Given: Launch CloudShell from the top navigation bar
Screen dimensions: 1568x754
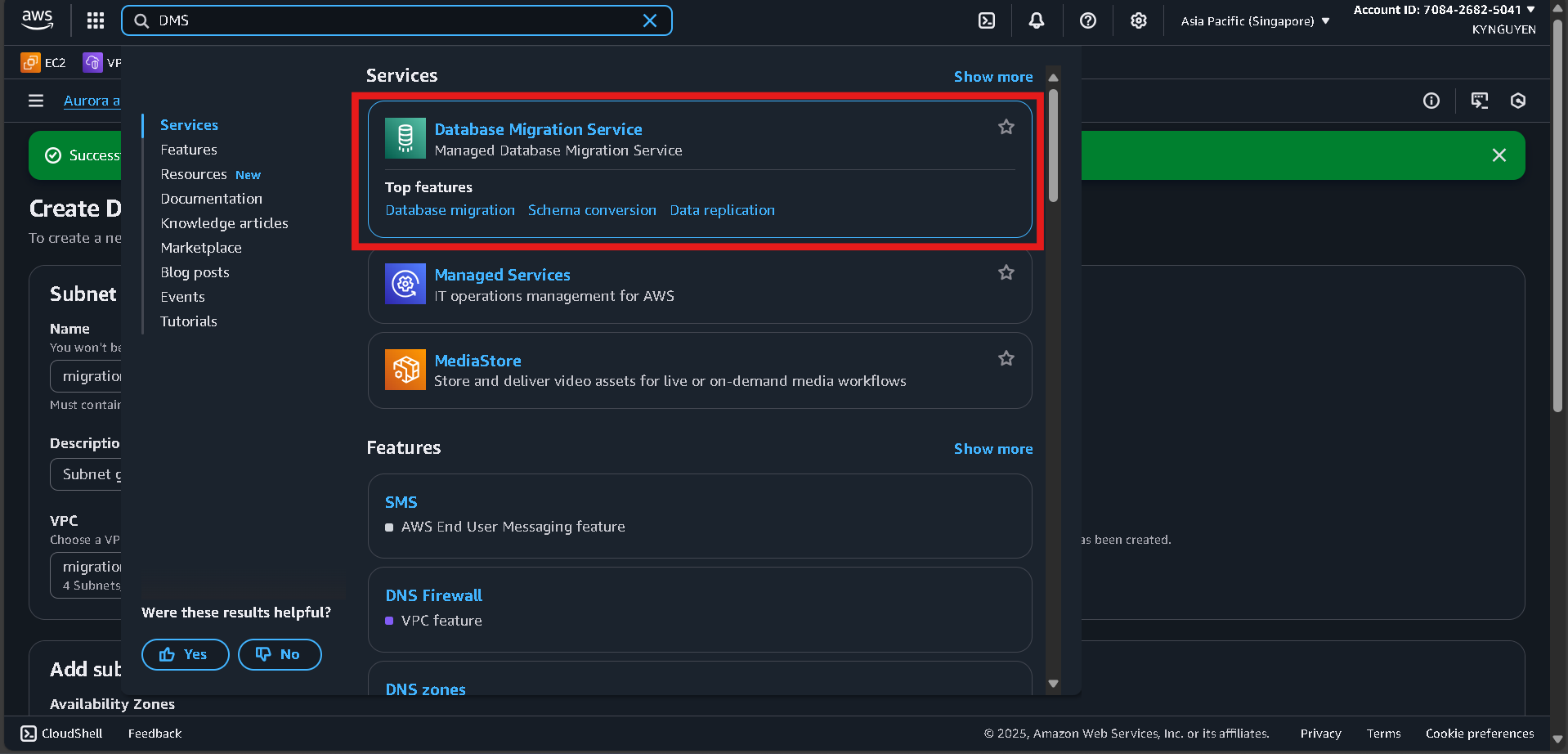Looking at the screenshot, I should coord(986,20).
